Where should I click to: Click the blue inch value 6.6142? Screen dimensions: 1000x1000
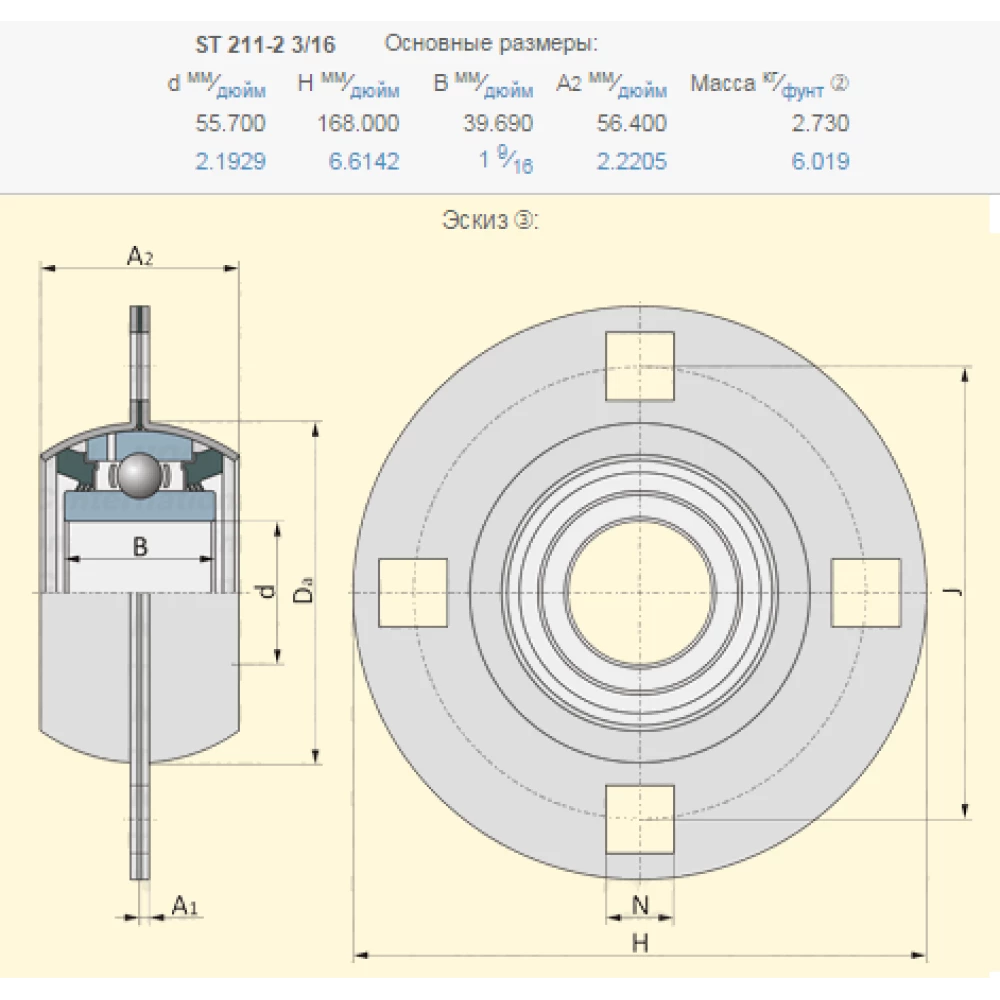[364, 162]
